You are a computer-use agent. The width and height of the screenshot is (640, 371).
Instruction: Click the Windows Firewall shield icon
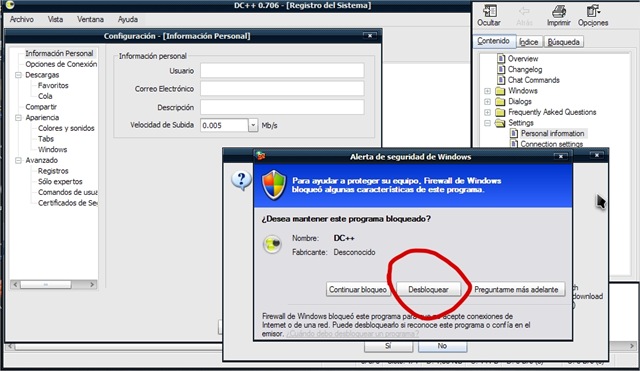[x=274, y=185]
